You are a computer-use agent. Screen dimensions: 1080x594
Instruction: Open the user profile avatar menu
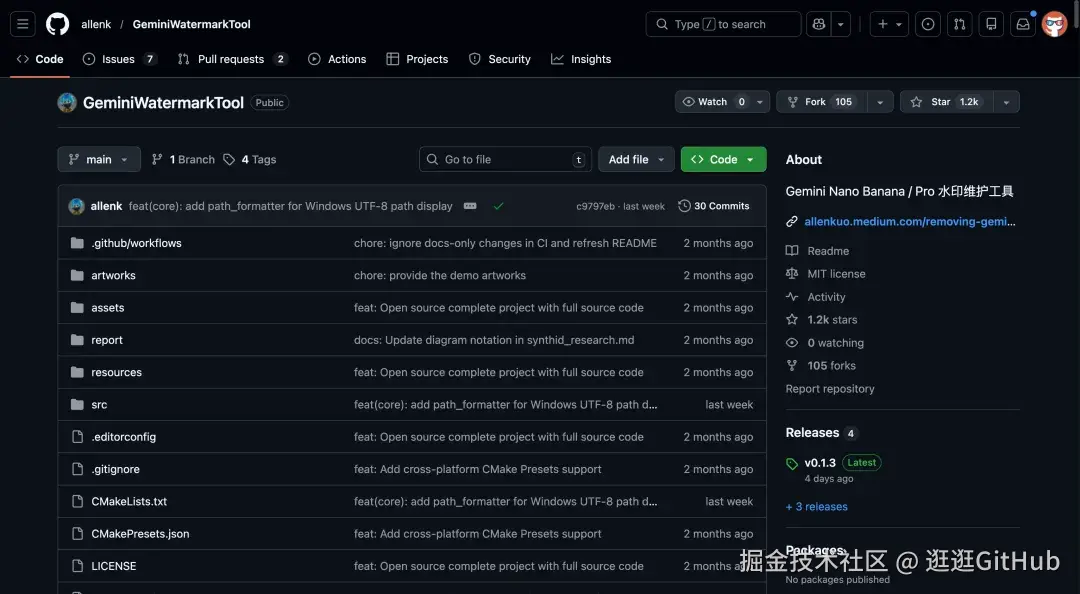pyautogui.click(x=1055, y=24)
